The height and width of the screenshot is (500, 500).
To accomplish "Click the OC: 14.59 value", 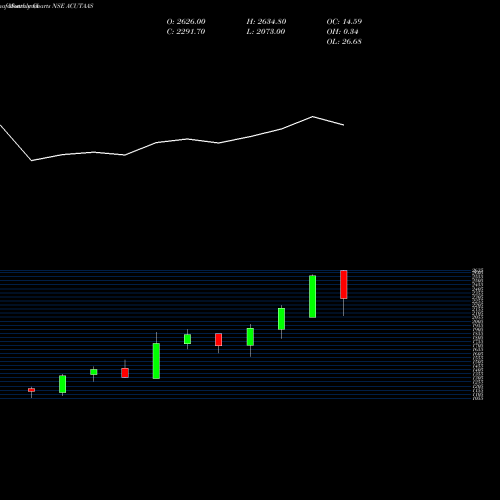I will tap(344, 22).
